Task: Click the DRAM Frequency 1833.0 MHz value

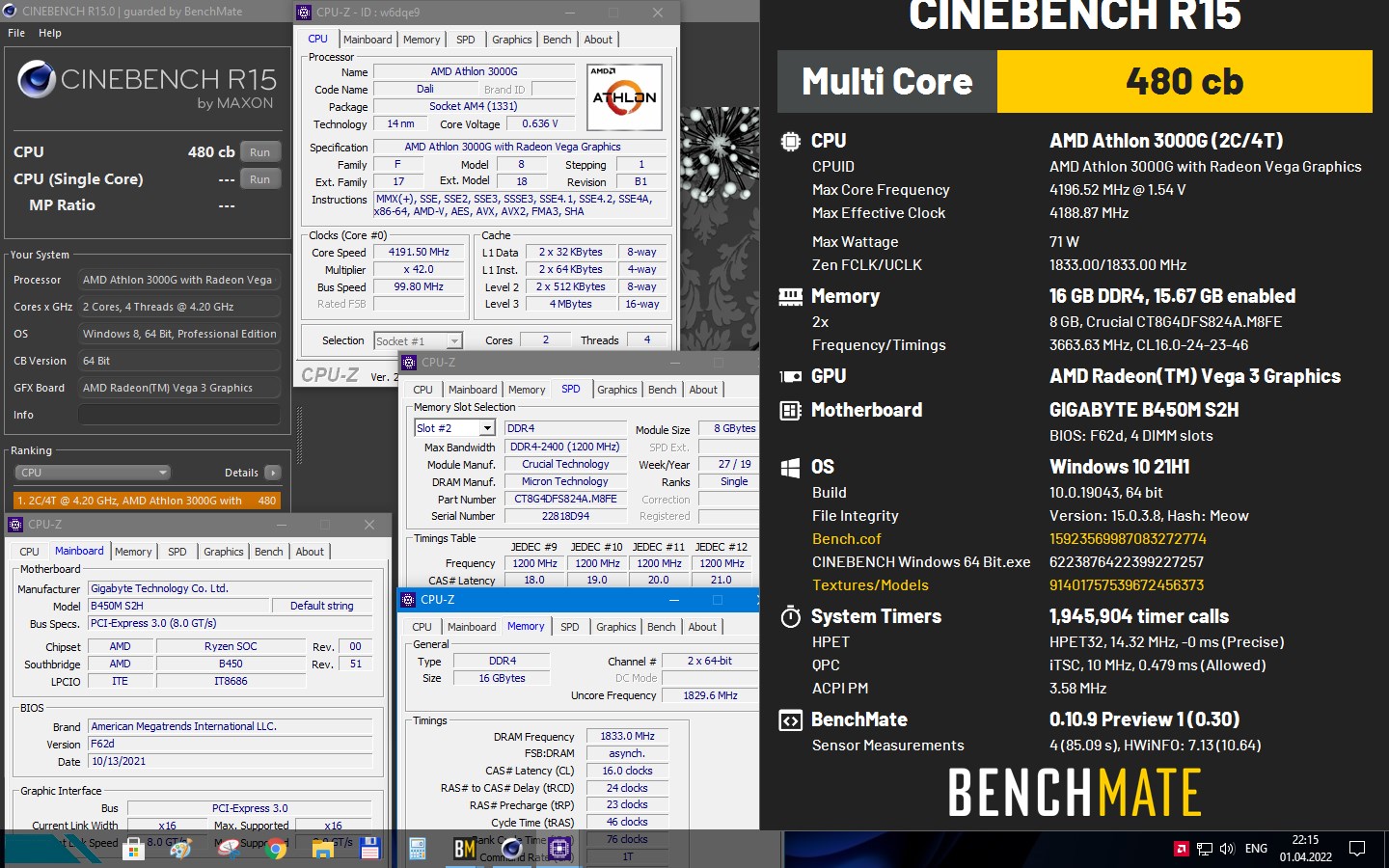Action: click(x=627, y=736)
